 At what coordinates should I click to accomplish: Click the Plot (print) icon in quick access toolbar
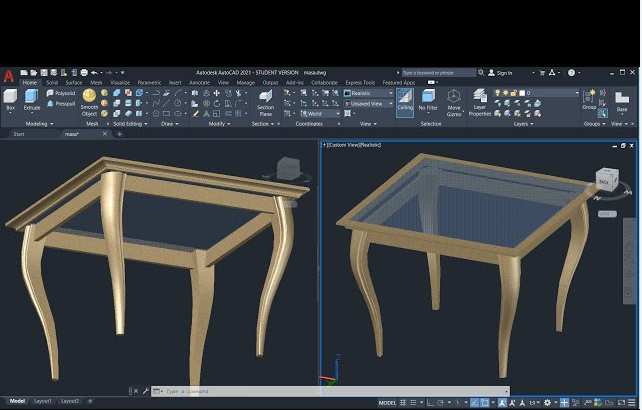click(84, 72)
